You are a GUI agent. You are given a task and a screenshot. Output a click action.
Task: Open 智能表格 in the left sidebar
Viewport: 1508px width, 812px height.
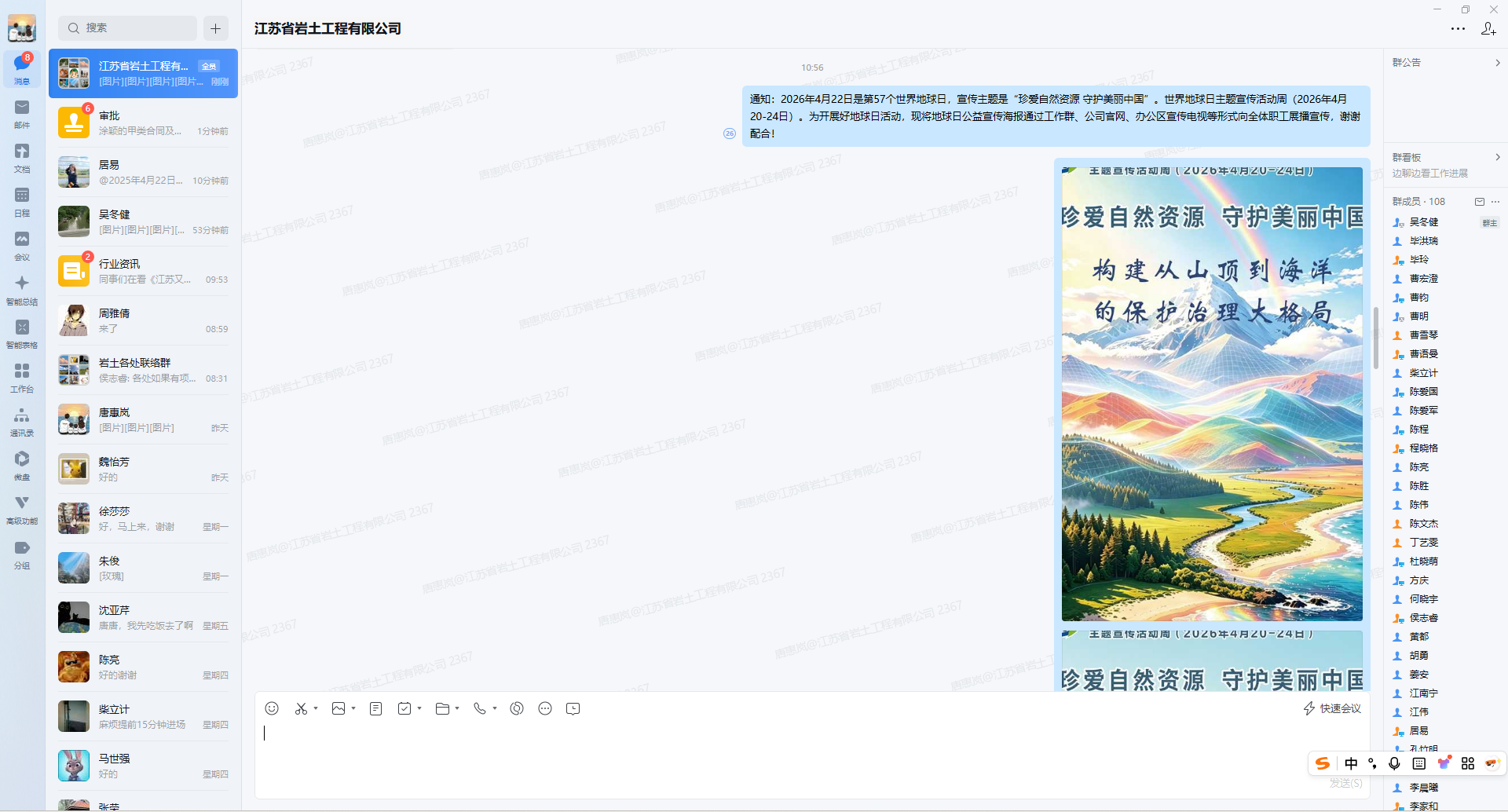[x=22, y=333]
